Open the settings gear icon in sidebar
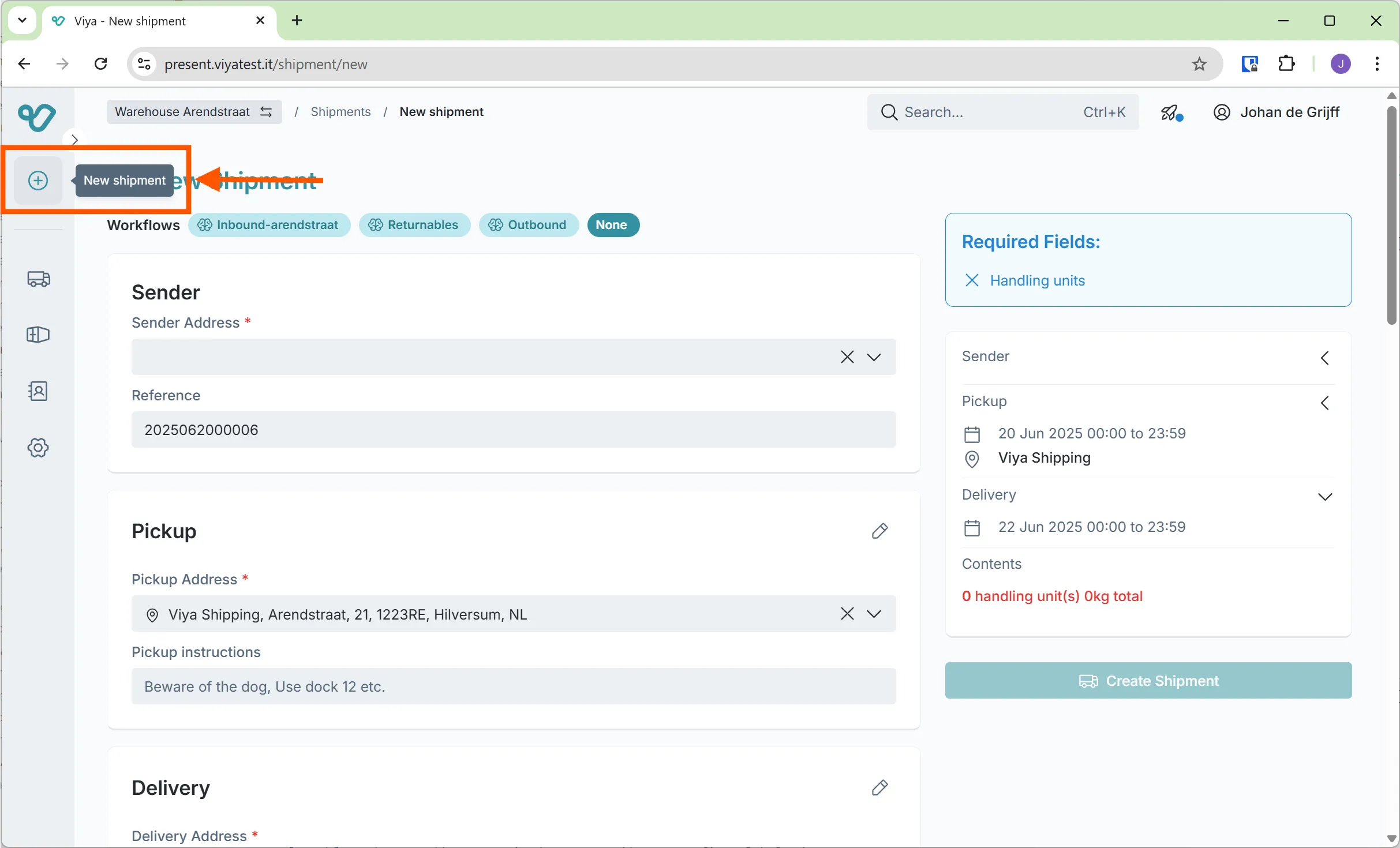This screenshot has height=848, width=1400. pyautogui.click(x=38, y=448)
